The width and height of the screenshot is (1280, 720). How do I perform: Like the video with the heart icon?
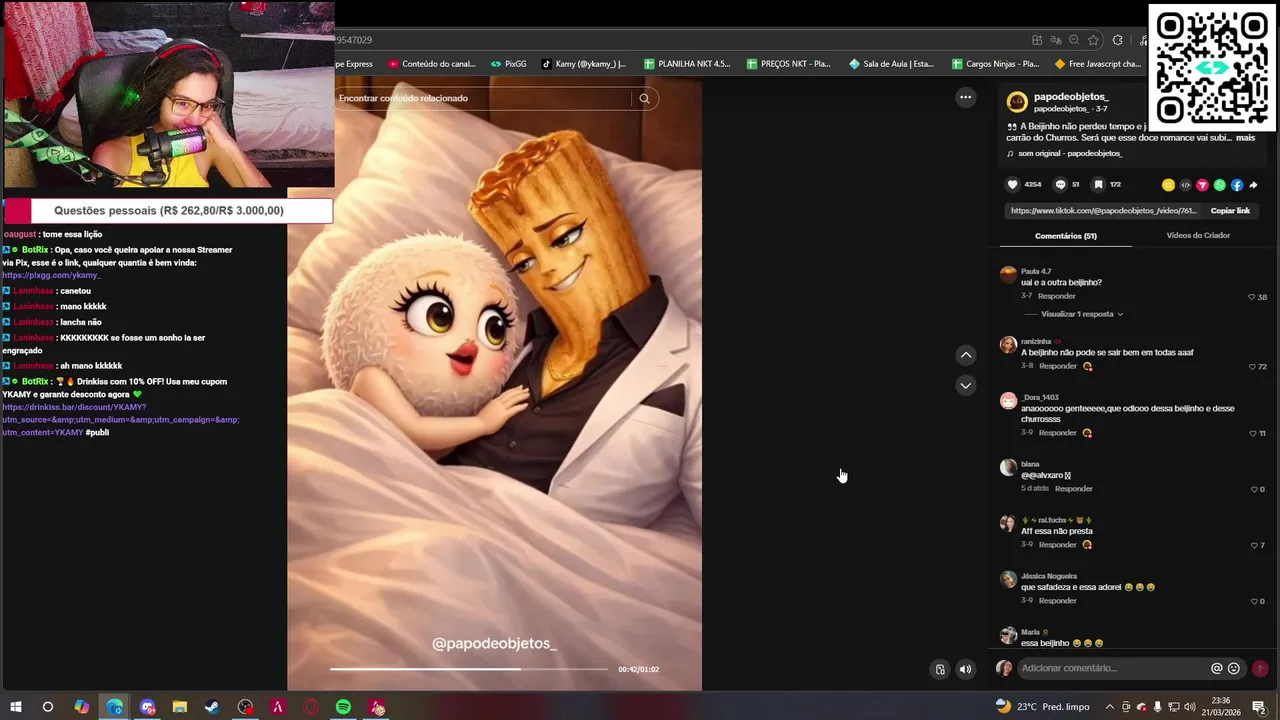[1012, 185]
